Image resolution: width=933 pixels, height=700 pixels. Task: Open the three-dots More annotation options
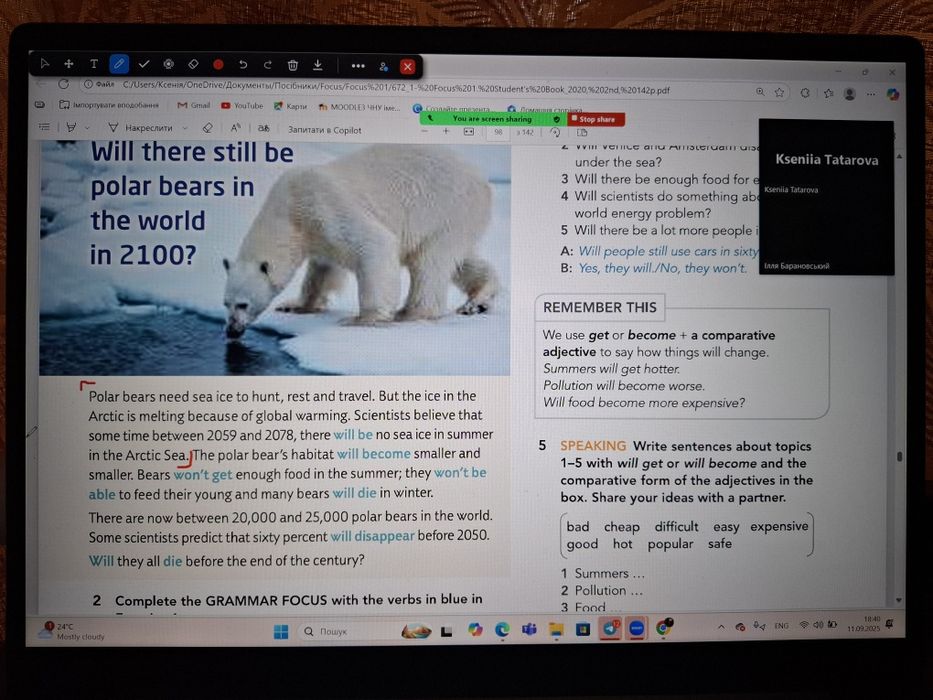[x=358, y=65]
